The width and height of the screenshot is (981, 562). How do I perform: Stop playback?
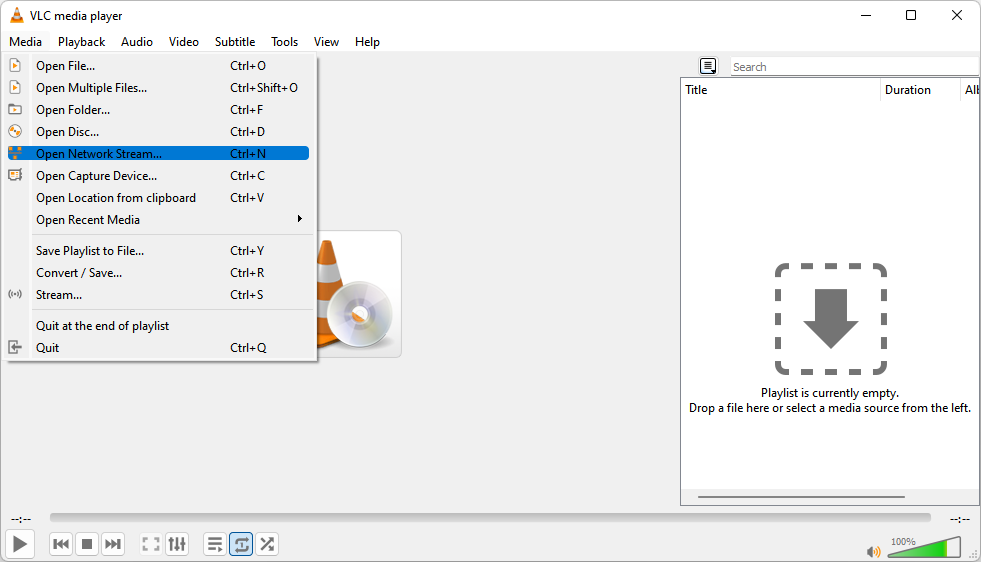click(87, 544)
